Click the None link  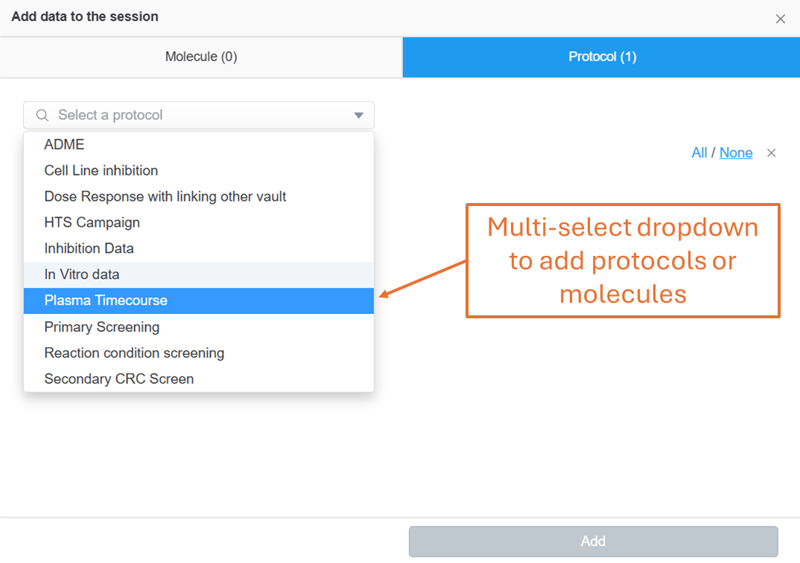(736, 153)
